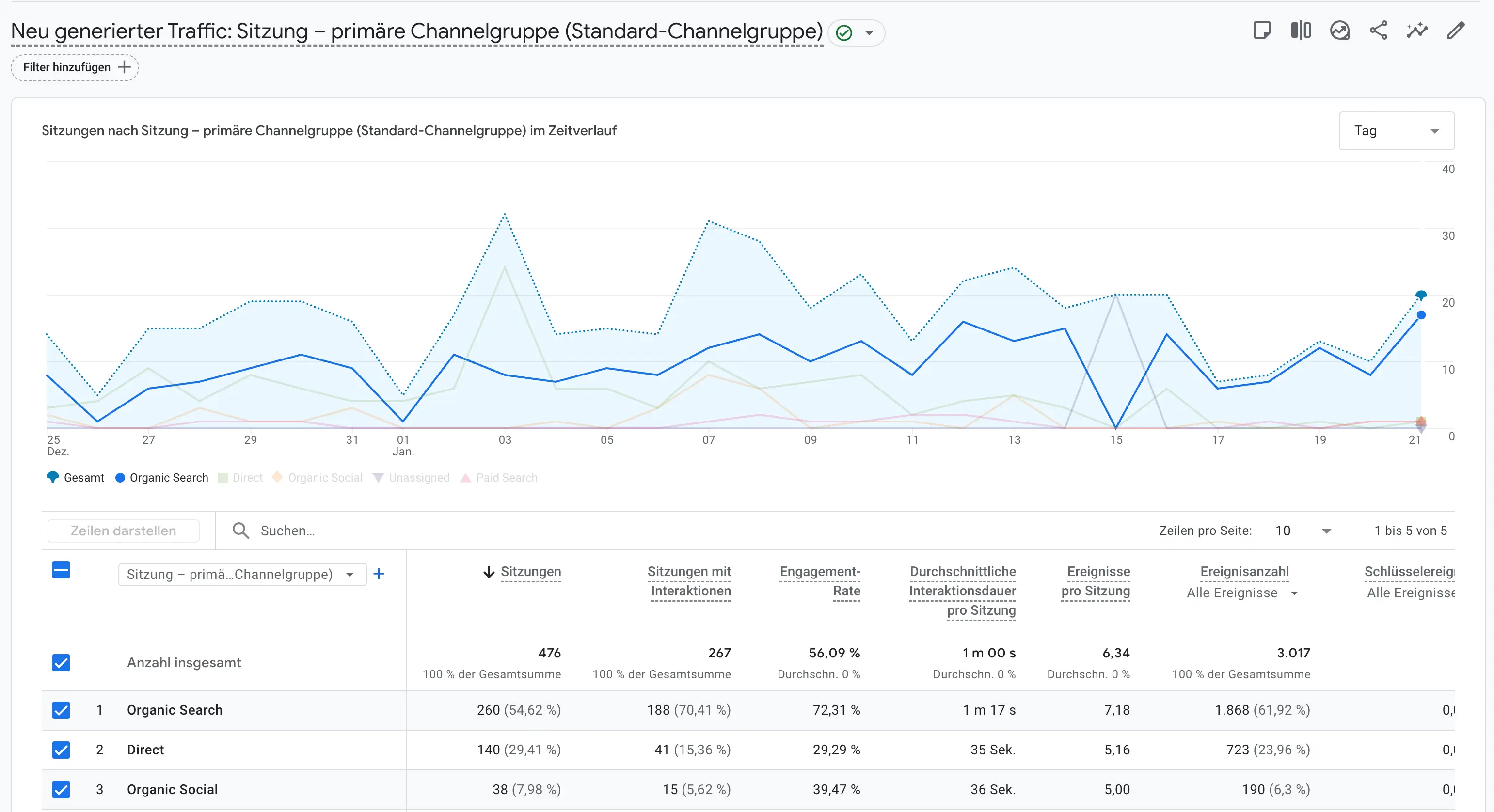Viewport: 1494px width, 812px height.
Task: Click the Sitzungen column header
Action: pyautogui.click(x=530, y=572)
